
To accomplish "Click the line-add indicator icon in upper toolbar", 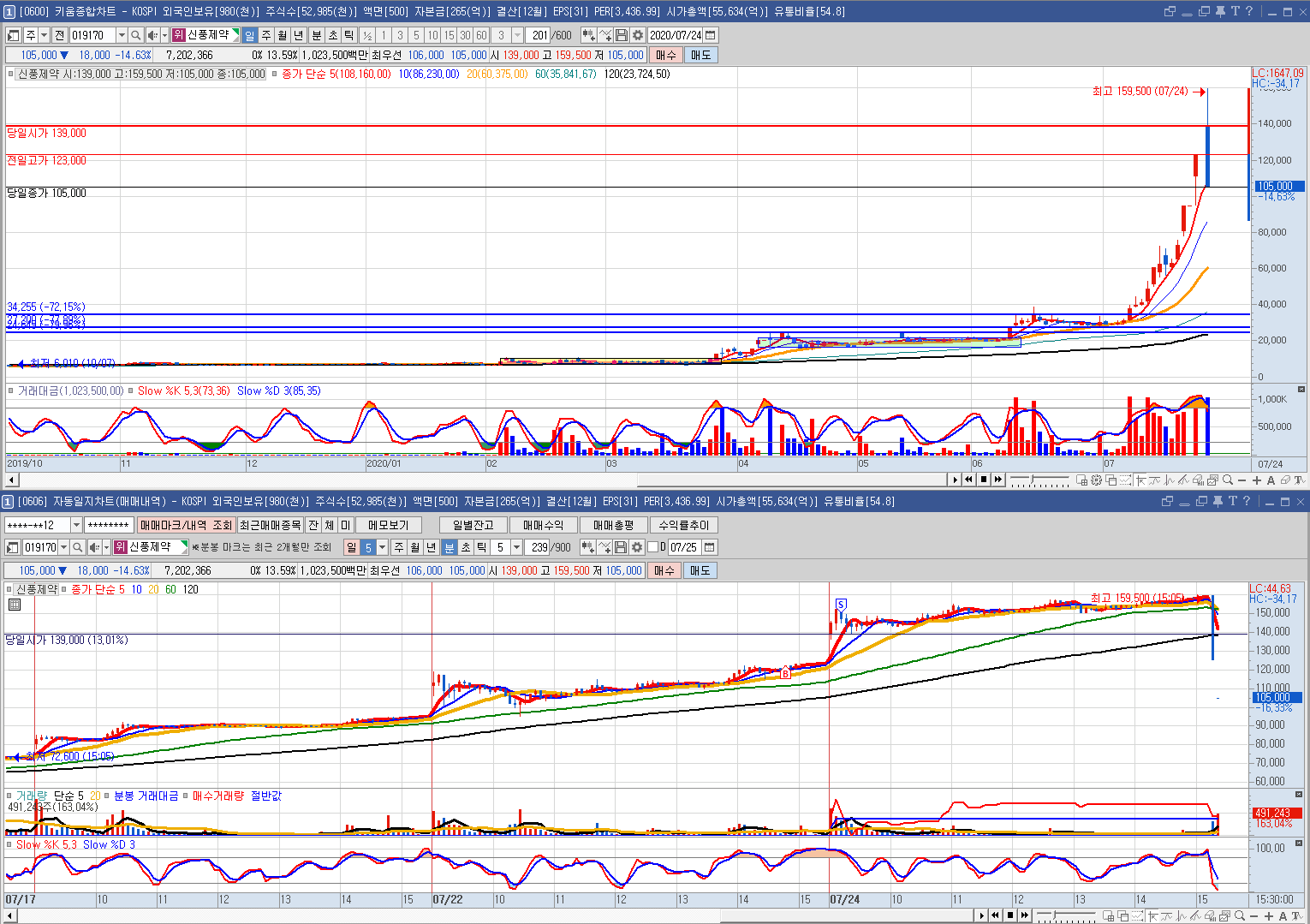I will pyautogui.click(x=605, y=35).
